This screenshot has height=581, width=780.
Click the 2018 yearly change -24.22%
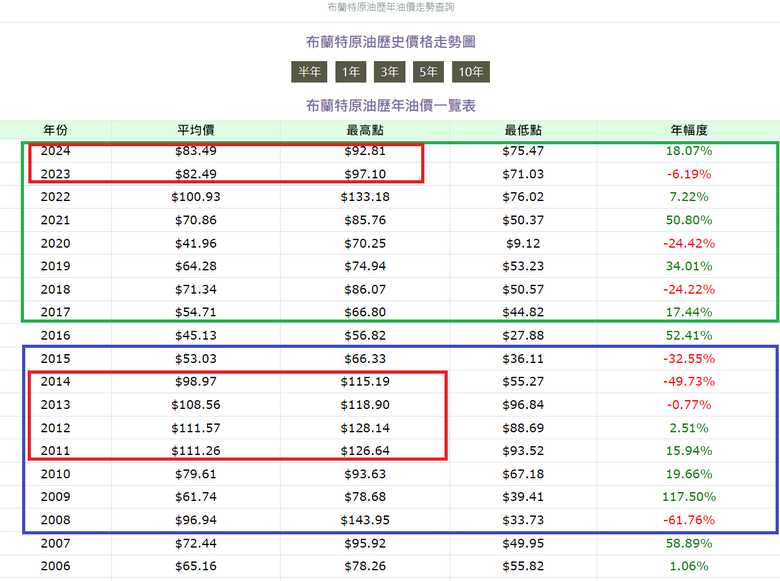point(689,290)
